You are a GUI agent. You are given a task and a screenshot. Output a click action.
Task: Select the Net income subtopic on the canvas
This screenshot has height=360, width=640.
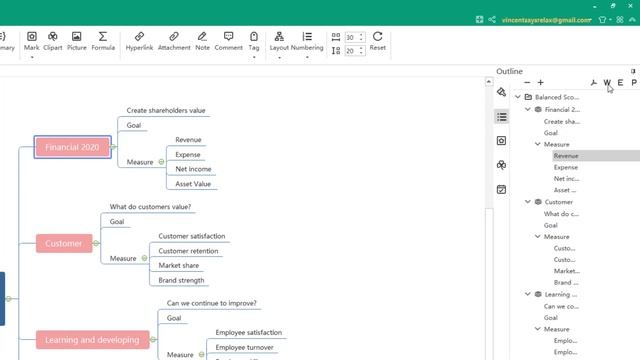(x=193, y=169)
